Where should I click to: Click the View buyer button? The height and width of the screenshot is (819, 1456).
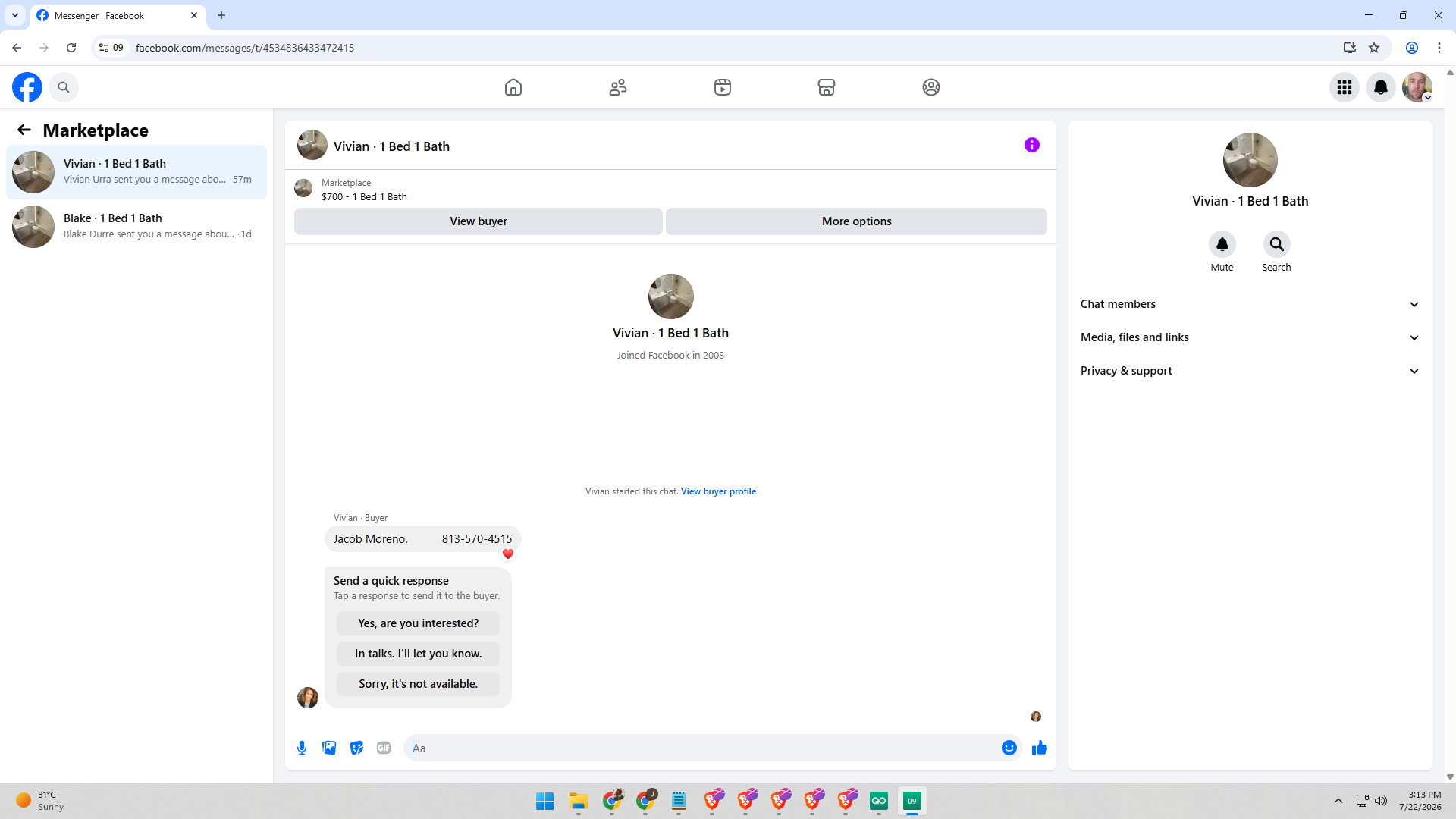pyautogui.click(x=479, y=221)
